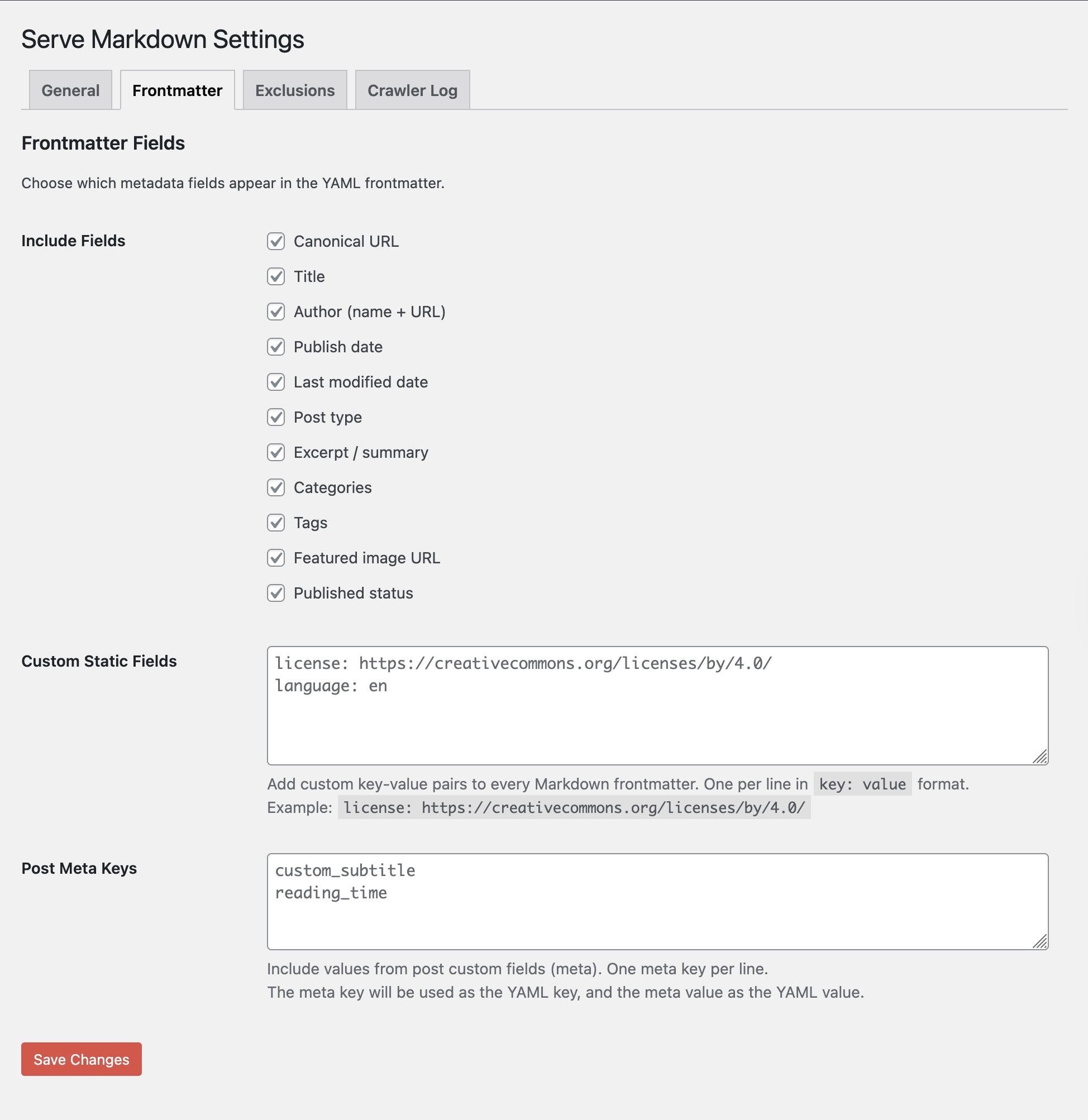Disable the Featured image URL field
The height and width of the screenshot is (1120, 1088).
pyautogui.click(x=275, y=558)
